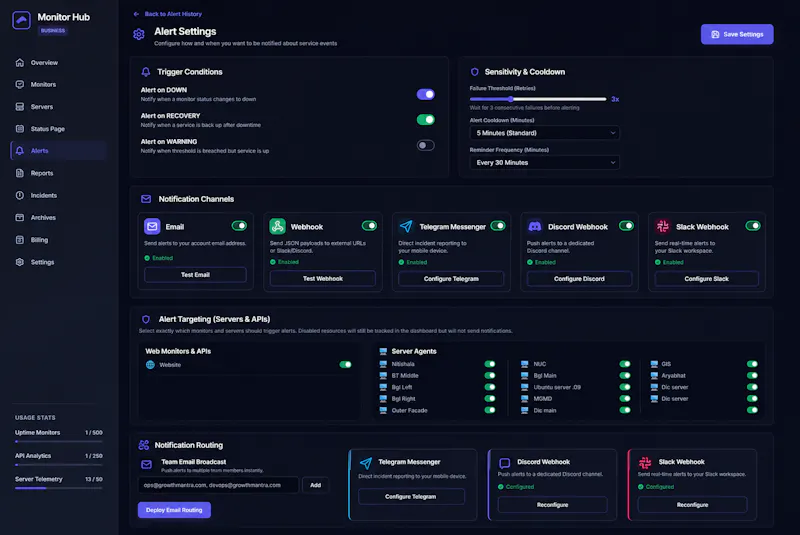Click the Servers icon in sidebar
The image size is (800, 535).
click(20, 107)
